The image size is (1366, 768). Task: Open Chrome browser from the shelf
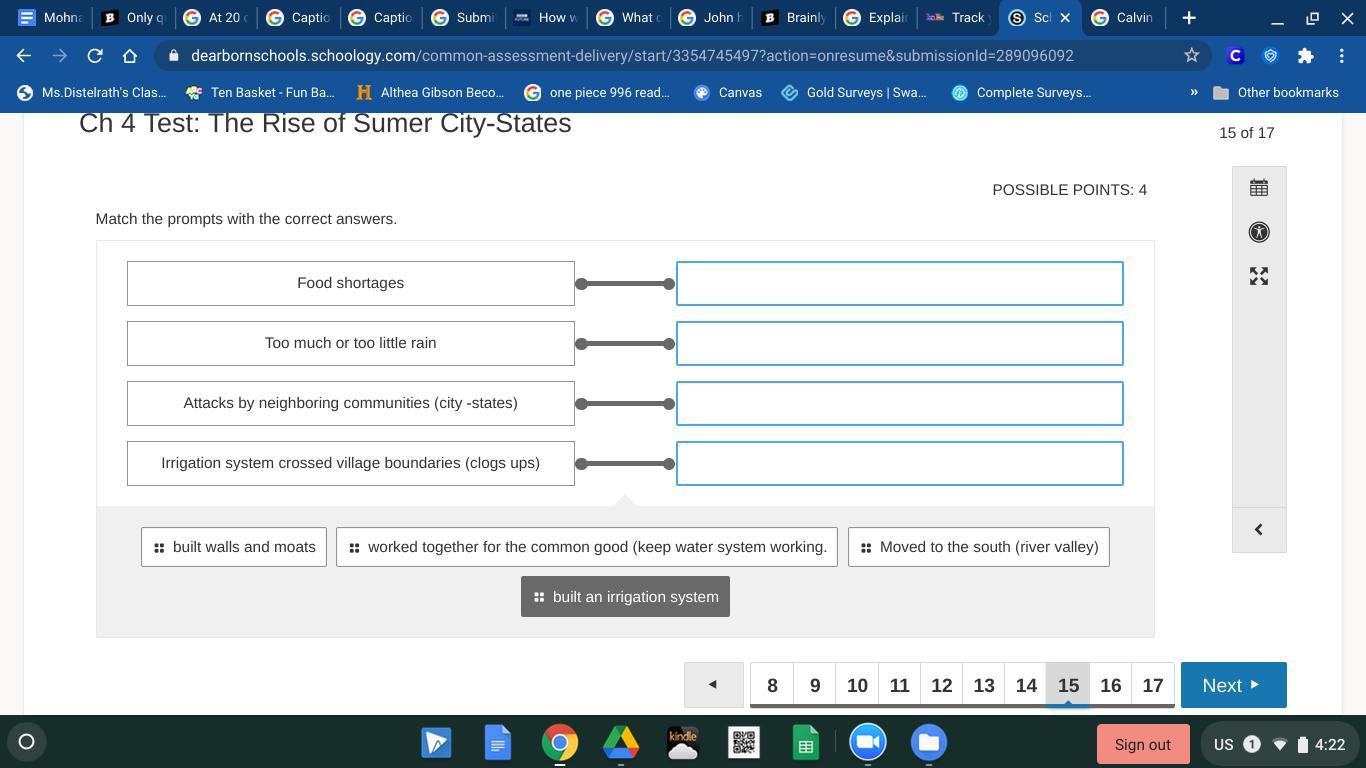click(559, 742)
